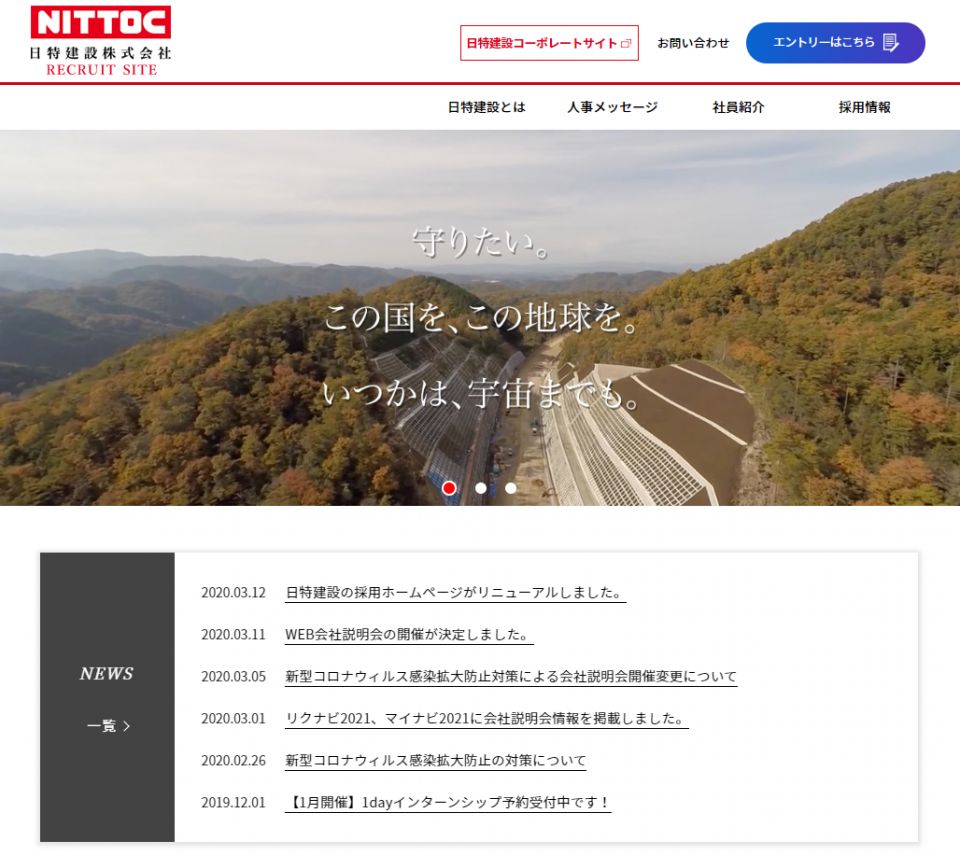Click the date 2019.12.01
This screenshot has width=960, height=855.
coord(233,802)
